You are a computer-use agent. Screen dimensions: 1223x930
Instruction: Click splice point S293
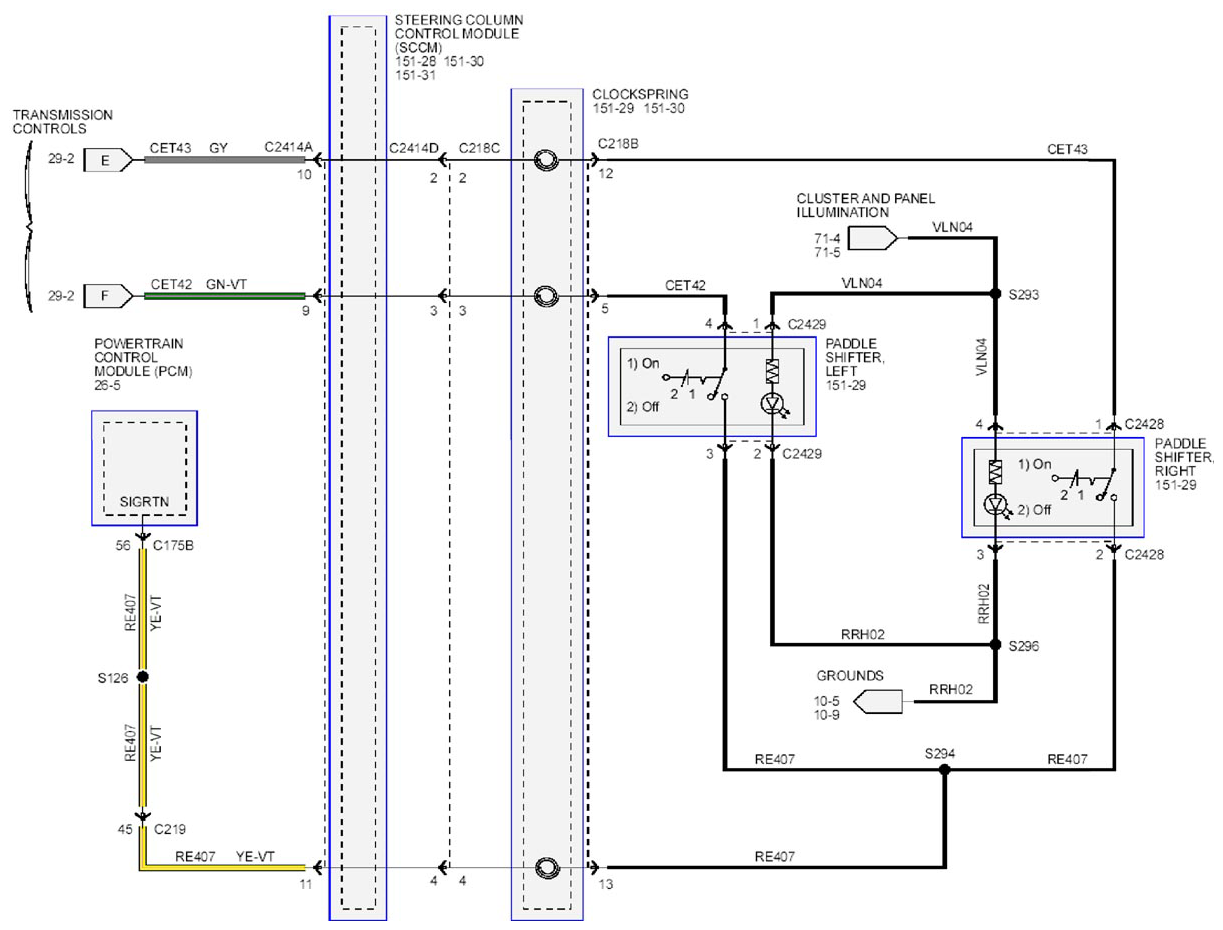[996, 295]
